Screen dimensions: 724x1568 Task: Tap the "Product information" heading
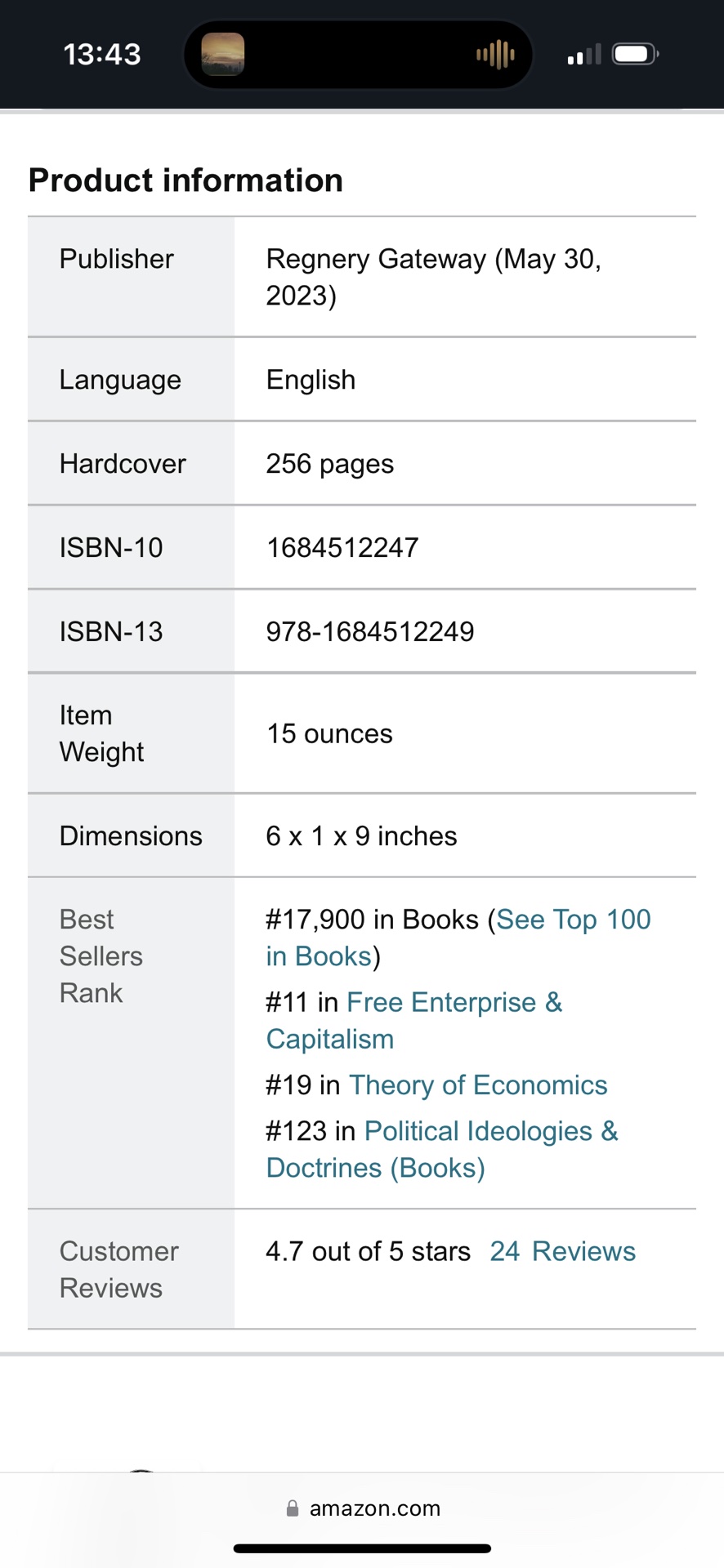click(185, 180)
